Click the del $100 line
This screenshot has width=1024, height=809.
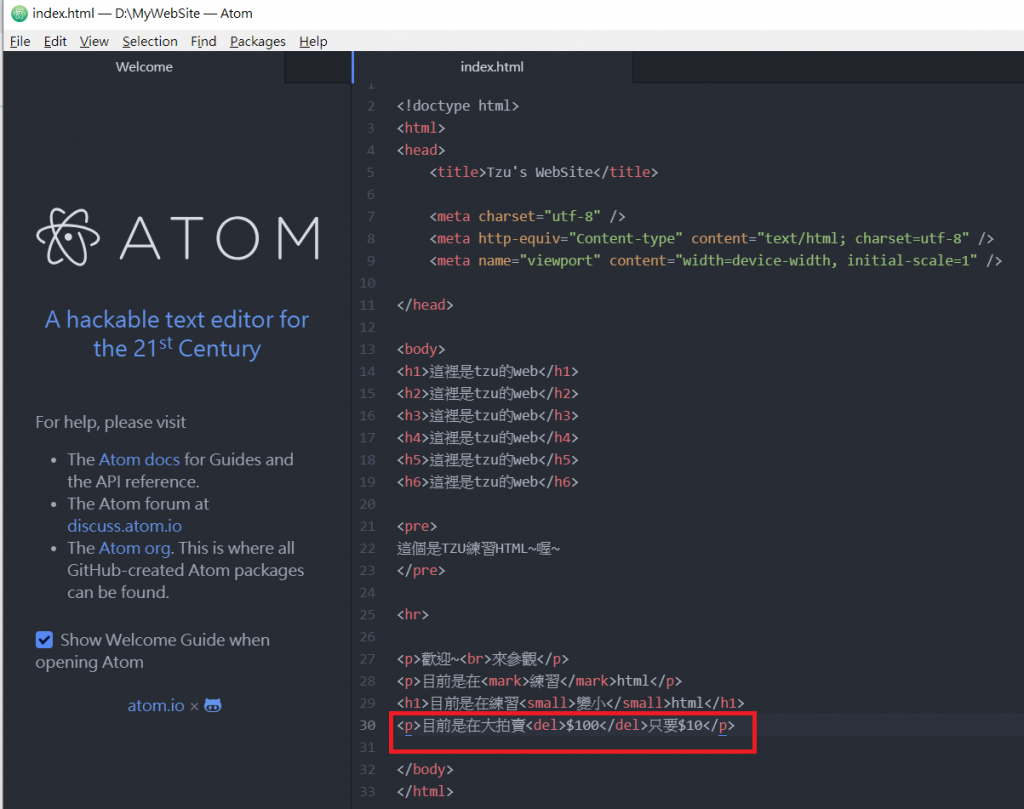point(566,725)
